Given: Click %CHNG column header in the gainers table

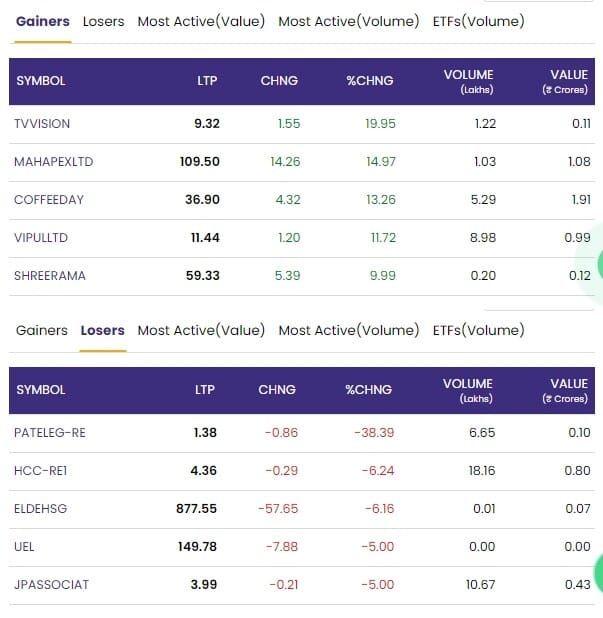Looking at the screenshot, I should tap(370, 81).
